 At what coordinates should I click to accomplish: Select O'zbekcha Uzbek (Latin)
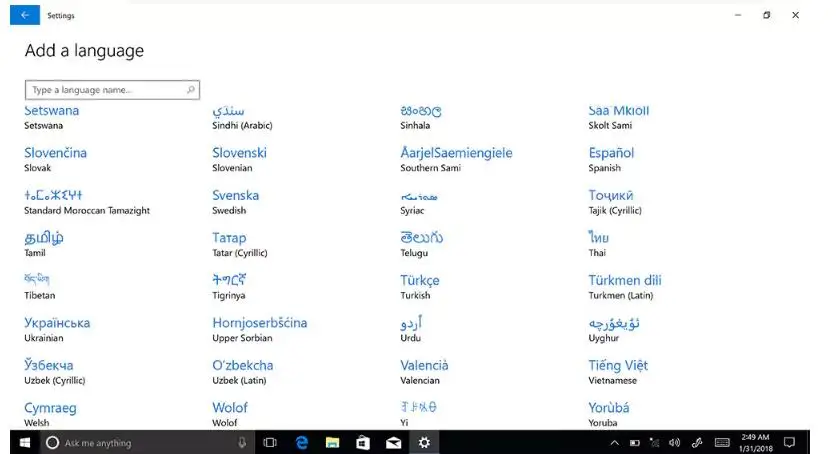[243, 372]
